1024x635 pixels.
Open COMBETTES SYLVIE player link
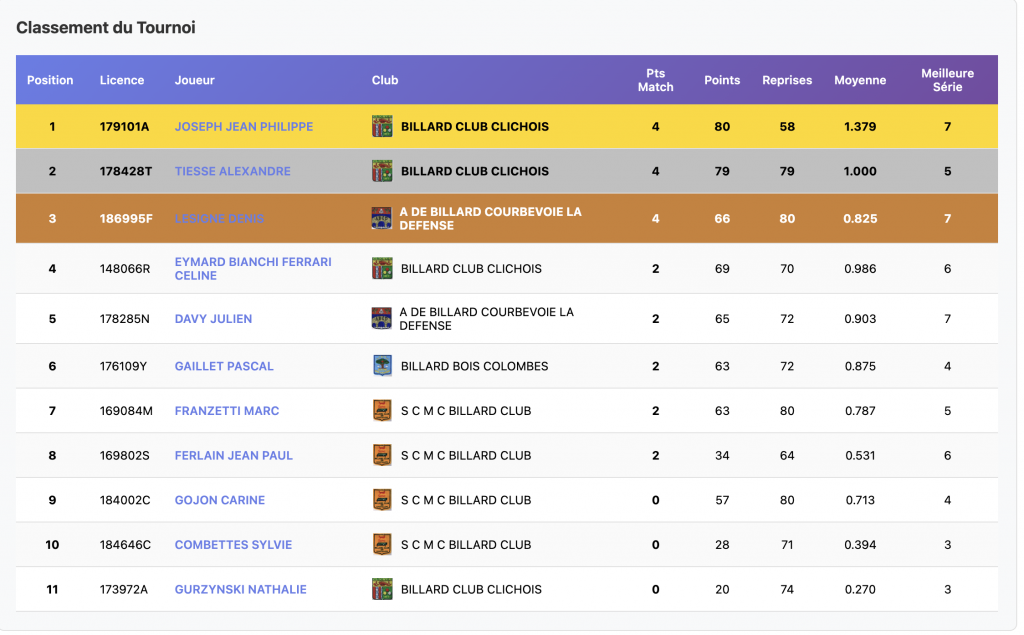pyautogui.click(x=234, y=545)
